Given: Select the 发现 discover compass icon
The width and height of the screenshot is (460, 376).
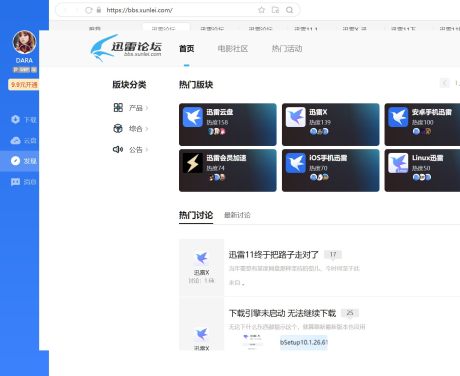Looking at the screenshot, I should coord(15,161).
